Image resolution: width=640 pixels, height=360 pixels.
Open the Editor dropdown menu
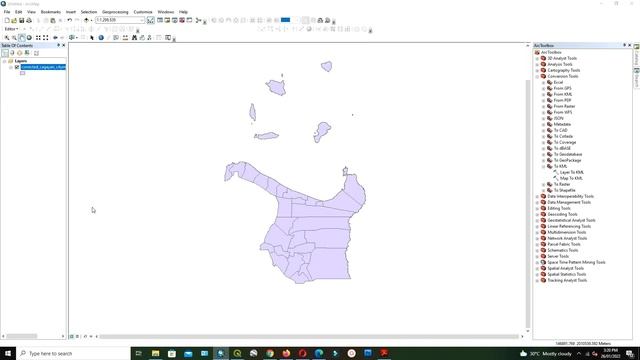[11, 29]
